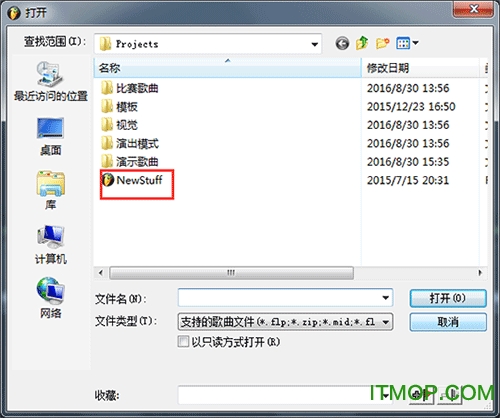This screenshot has width=500, height=418.
Task: Select 计算机 in the places bar
Action: pyautogui.click(x=51, y=245)
